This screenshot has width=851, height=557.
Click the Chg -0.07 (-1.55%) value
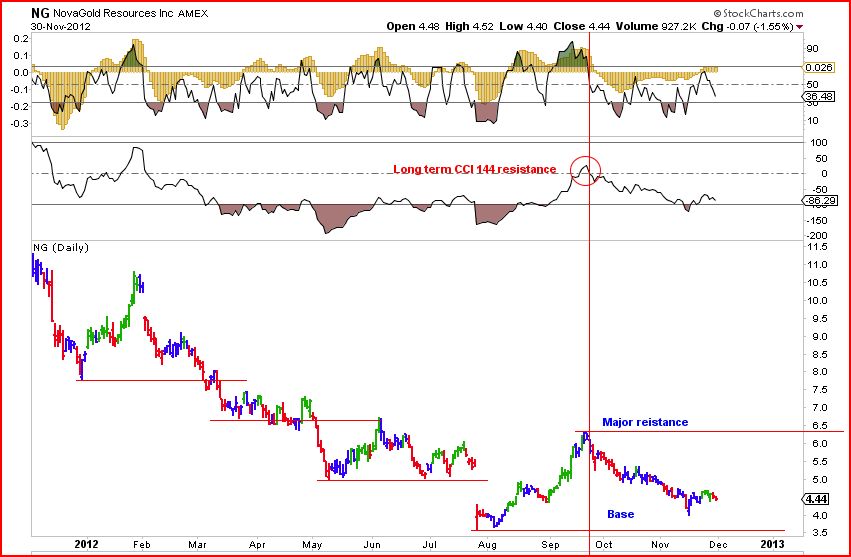[747, 26]
